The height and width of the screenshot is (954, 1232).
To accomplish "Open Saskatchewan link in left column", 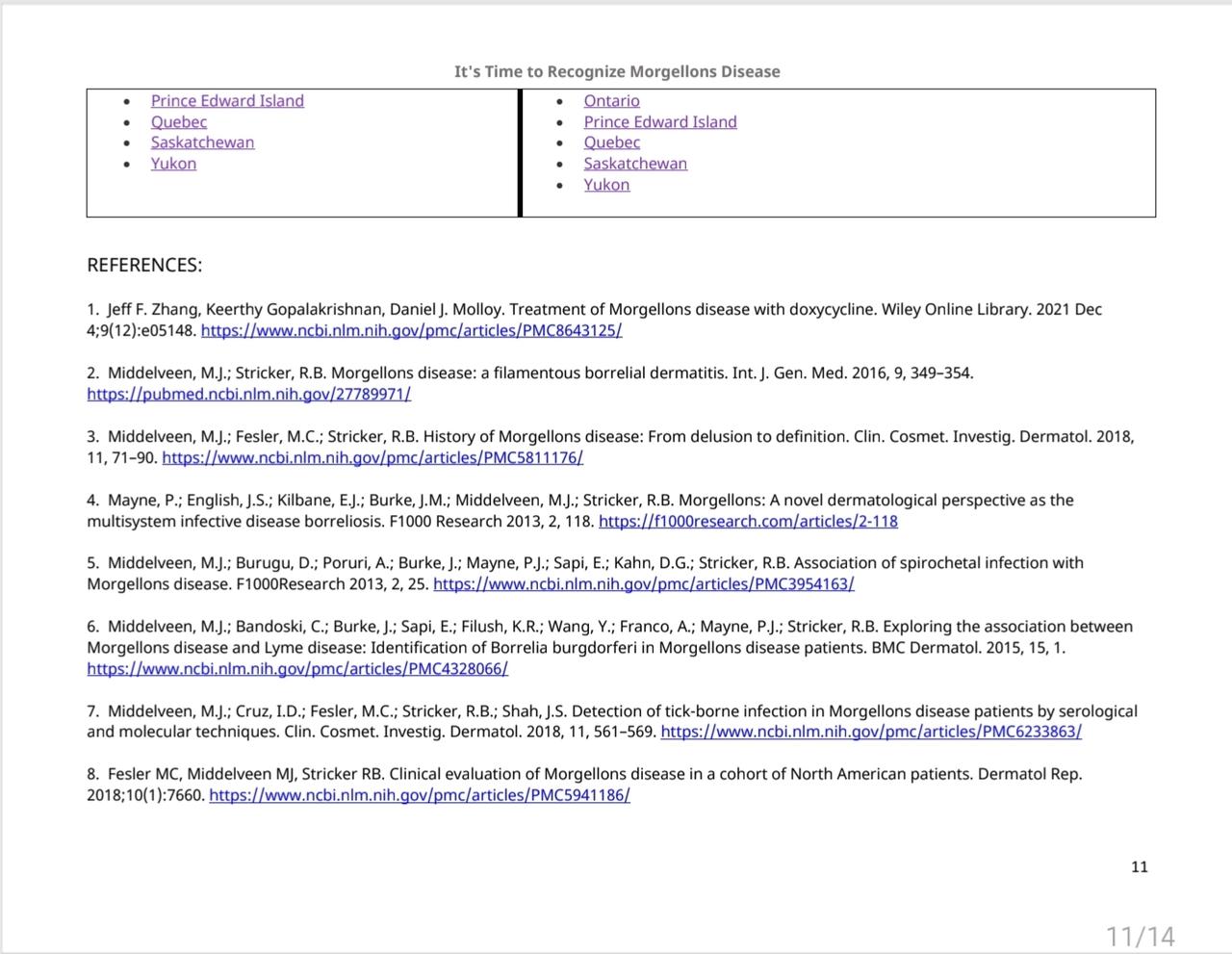I will [x=202, y=142].
